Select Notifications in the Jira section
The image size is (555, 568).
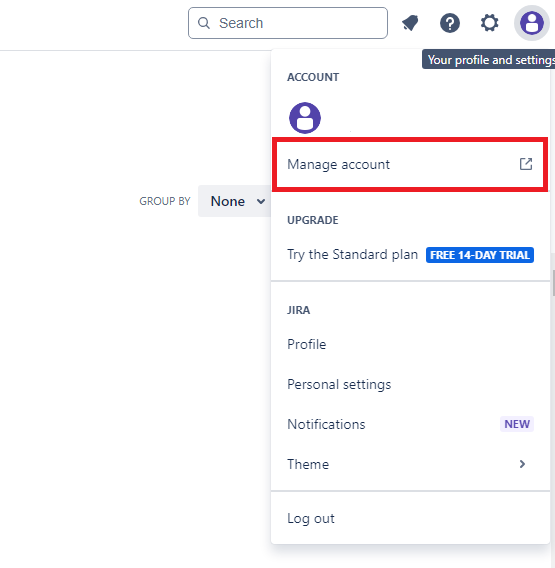(410, 424)
